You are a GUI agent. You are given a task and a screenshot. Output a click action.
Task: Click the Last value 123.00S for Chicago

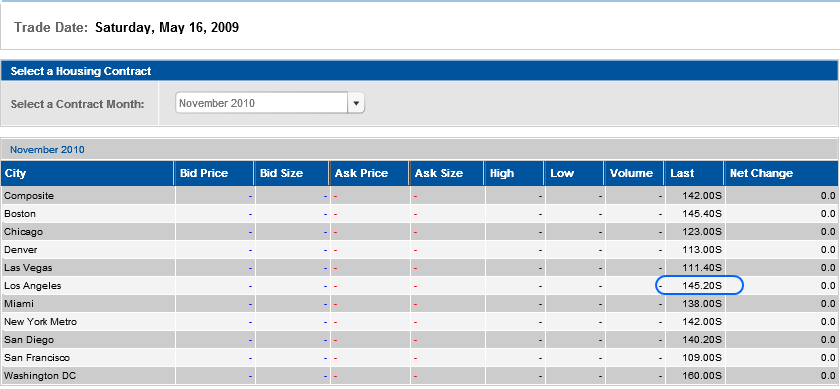702,232
